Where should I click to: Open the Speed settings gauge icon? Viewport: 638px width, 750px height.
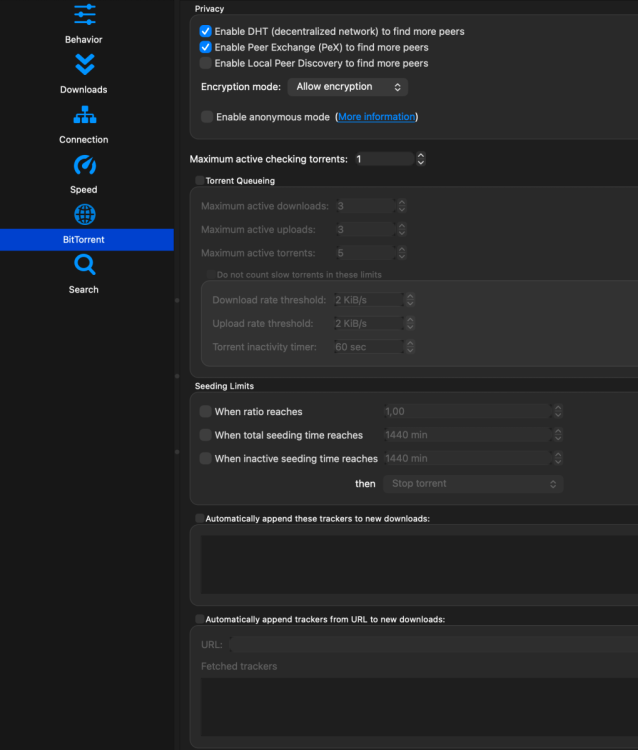coord(85,165)
